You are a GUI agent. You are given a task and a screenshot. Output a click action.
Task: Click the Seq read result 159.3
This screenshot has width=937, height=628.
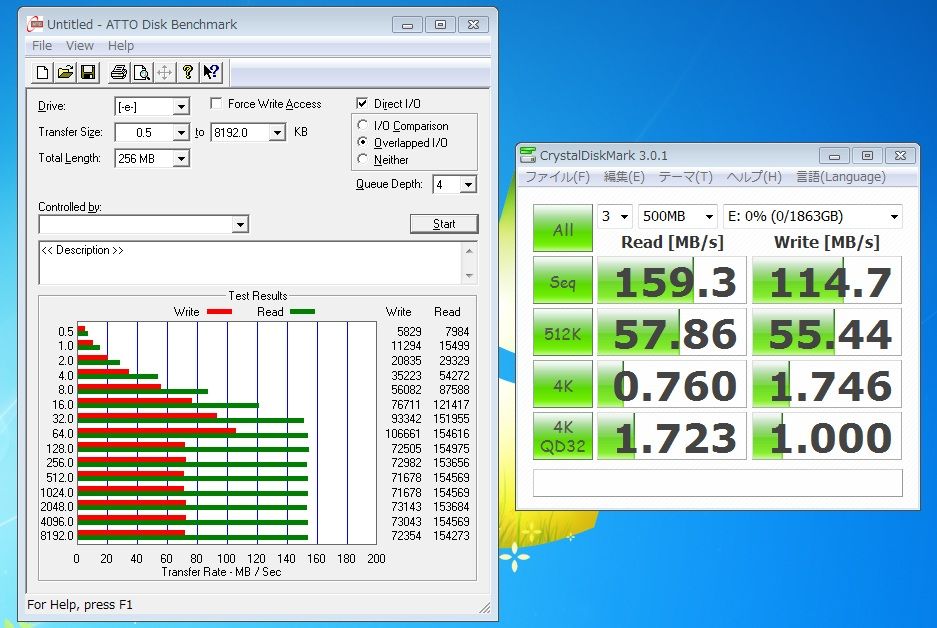coord(672,281)
